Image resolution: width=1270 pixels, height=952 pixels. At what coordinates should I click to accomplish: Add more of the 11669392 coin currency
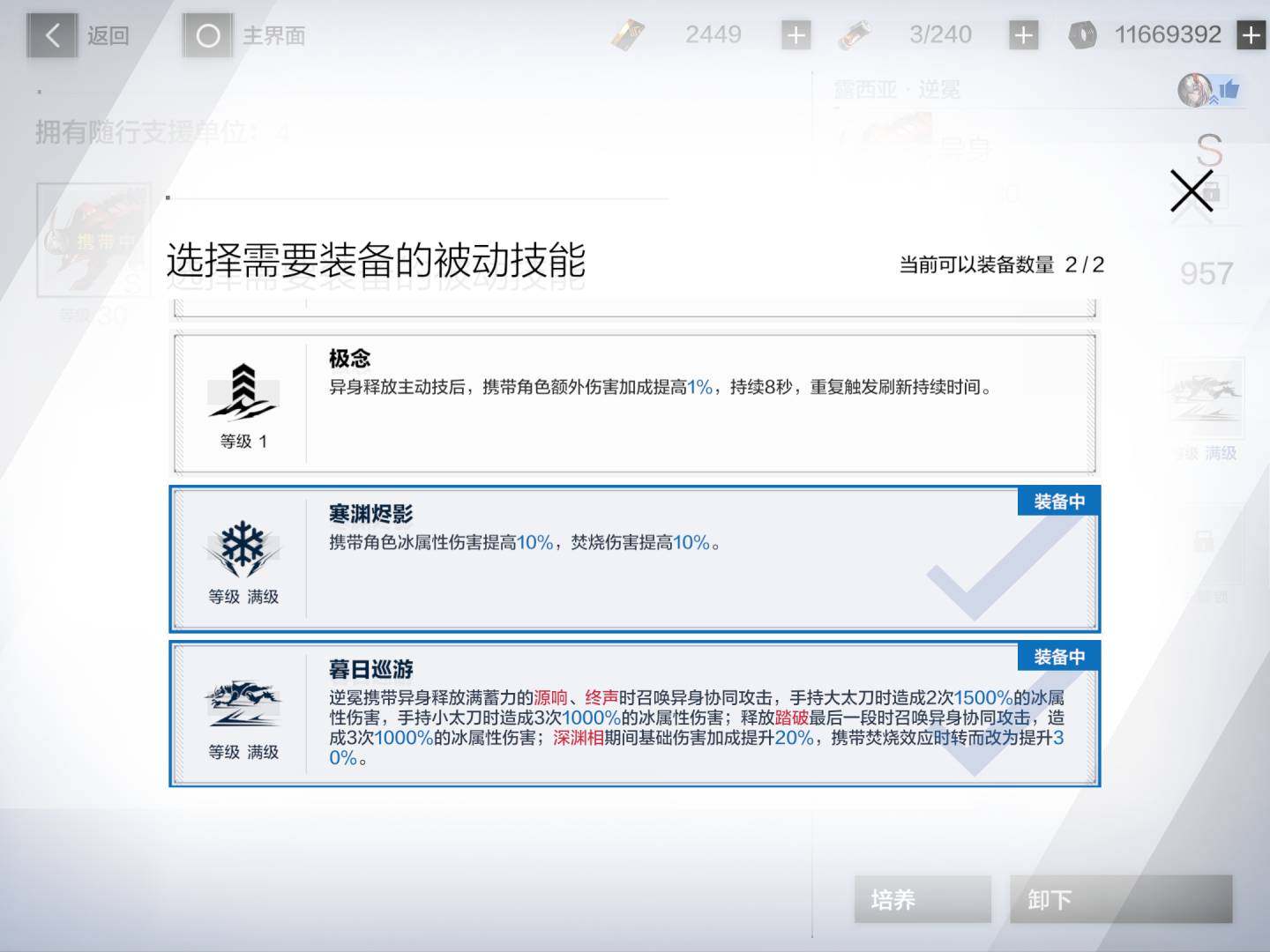pyautogui.click(x=1251, y=35)
